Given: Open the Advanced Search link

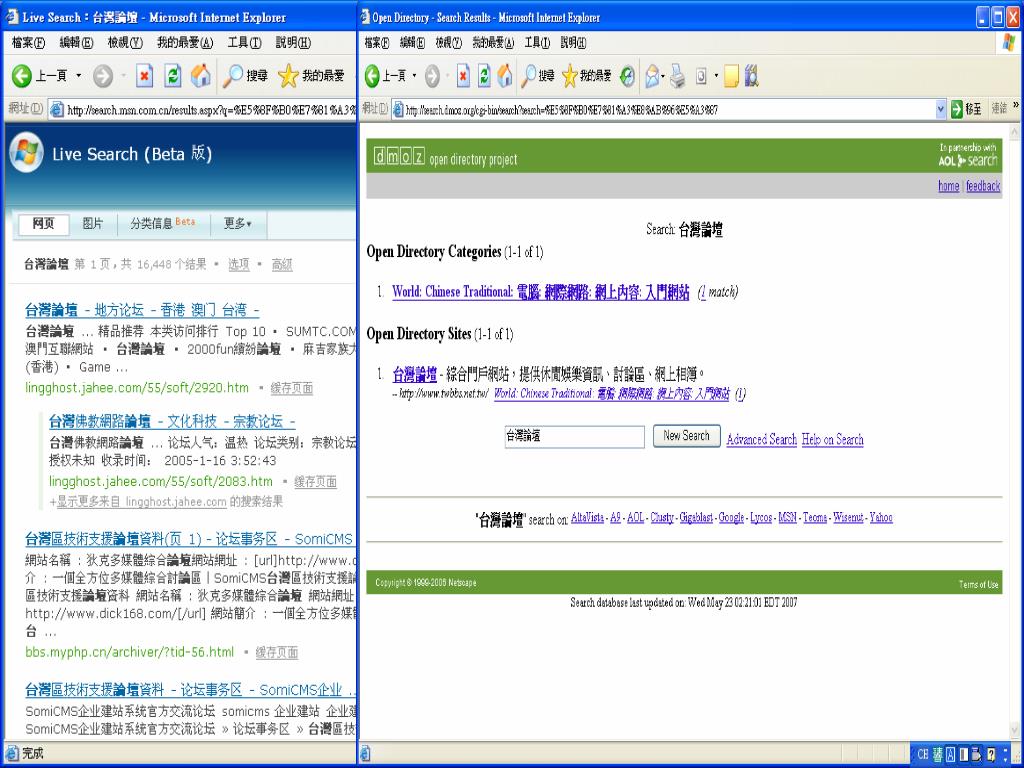Looking at the screenshot, I should tap(761, 440).
